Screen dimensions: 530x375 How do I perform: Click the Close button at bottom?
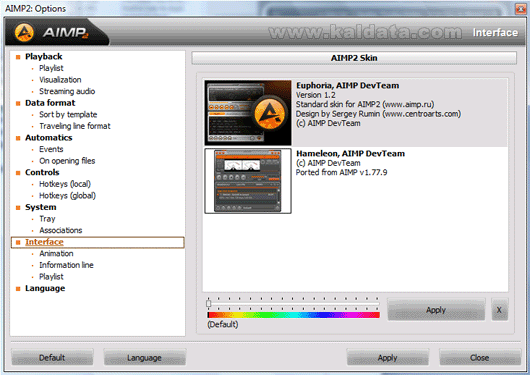coord(480,357)
